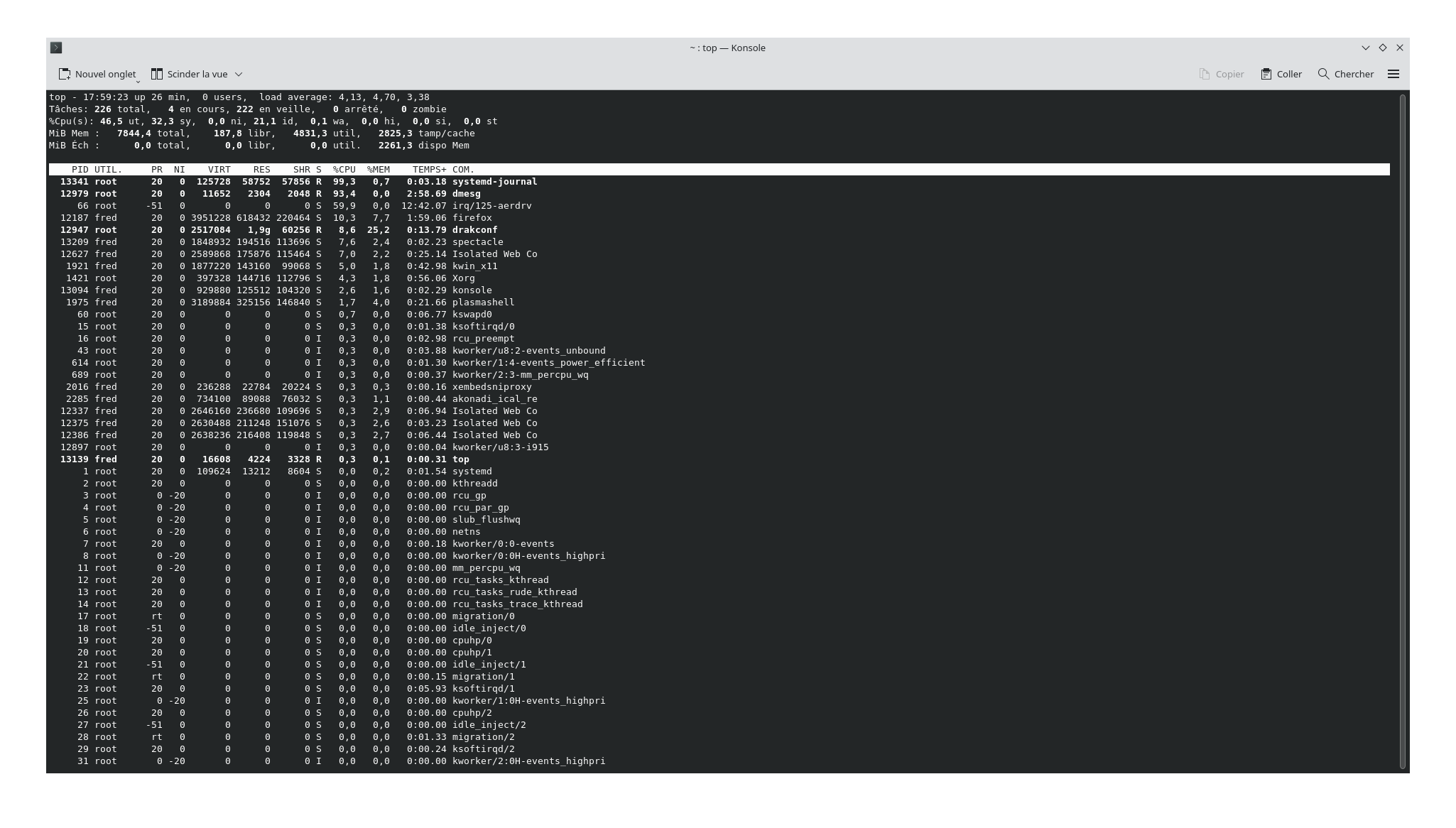
Task: Click the window restore diamond icon
Action: coord(1381,47)
